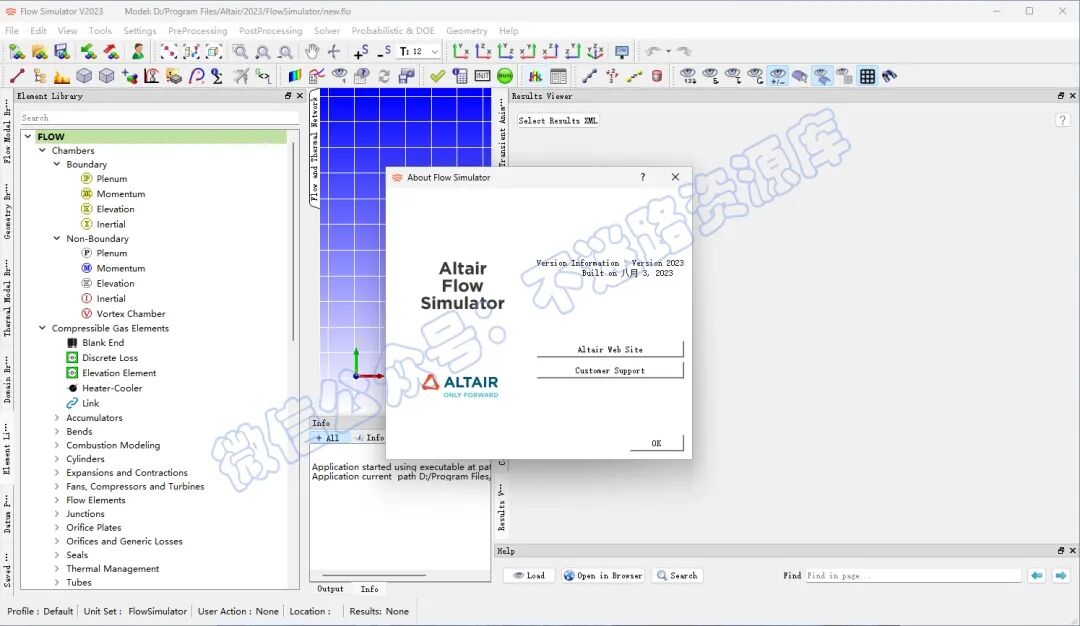Click the Customer Support button

tap(610, 371)
